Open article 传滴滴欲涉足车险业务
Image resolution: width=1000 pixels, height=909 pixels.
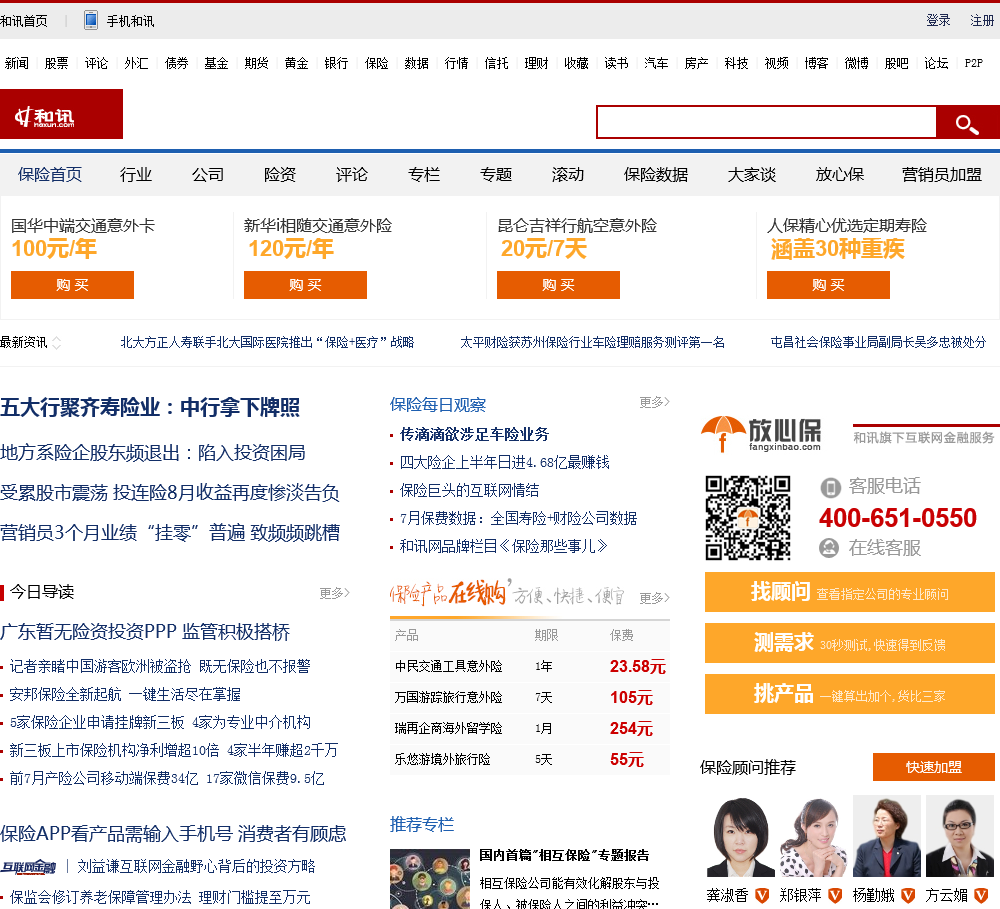474,434
